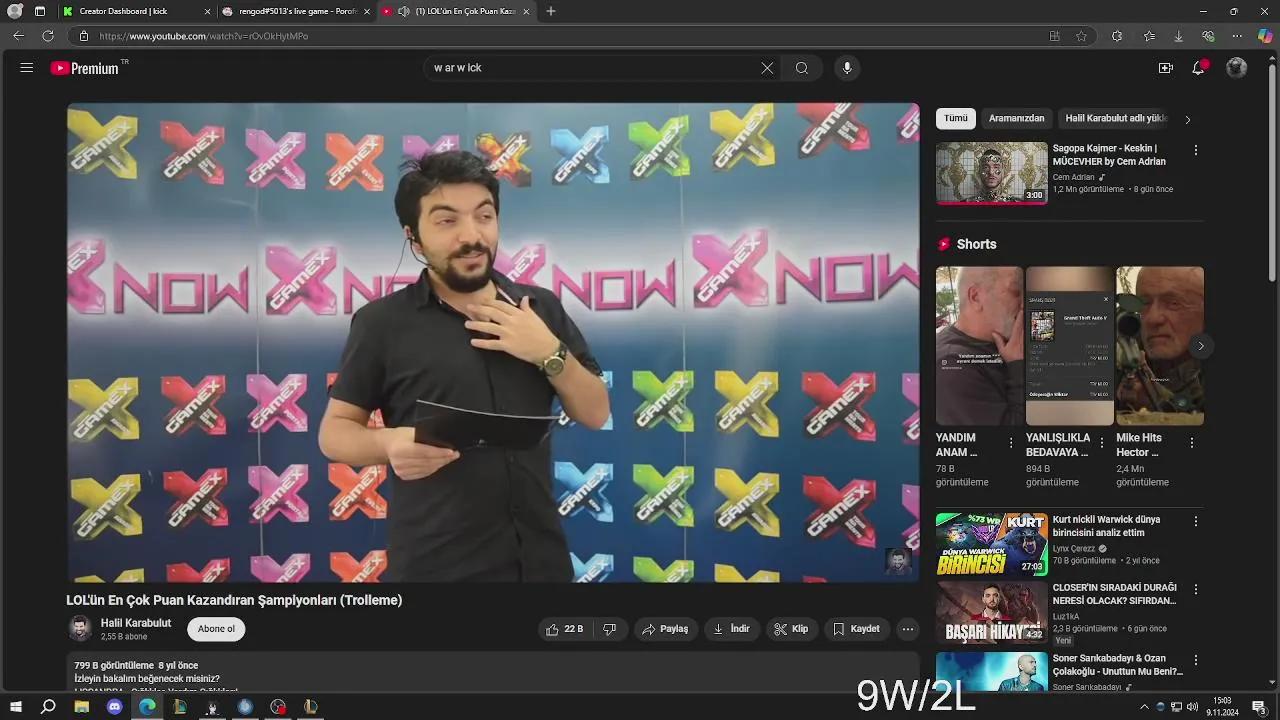Open the tab actions menu icon
The width and height of the screenshot is (1280, 720).
(x=40, y=11)
